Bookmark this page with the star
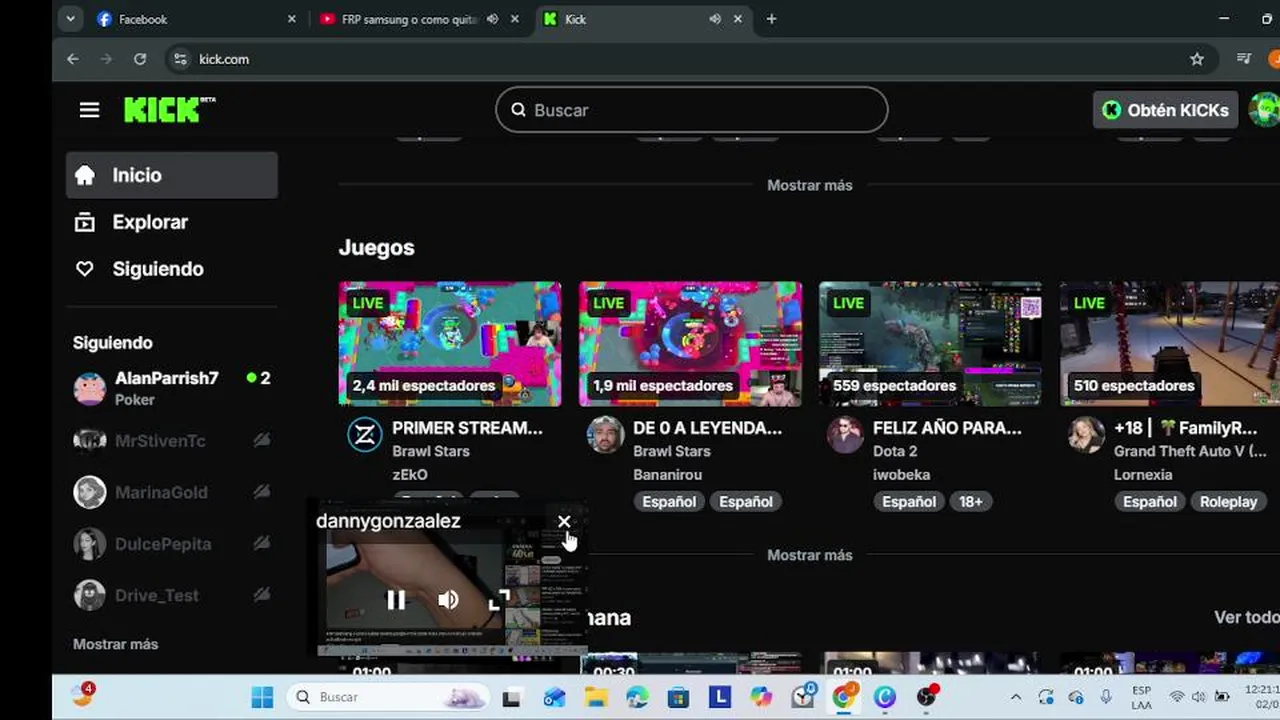1280x720 pixels. pos(1197,59)
